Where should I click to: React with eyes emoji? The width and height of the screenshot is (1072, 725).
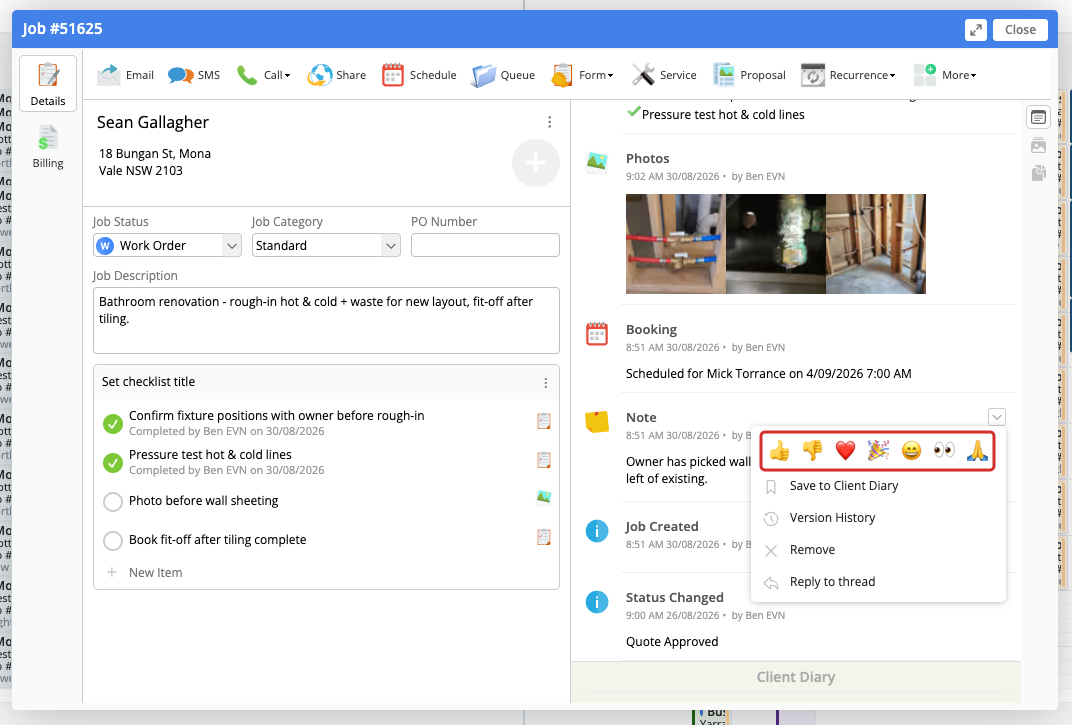point(944,451)
